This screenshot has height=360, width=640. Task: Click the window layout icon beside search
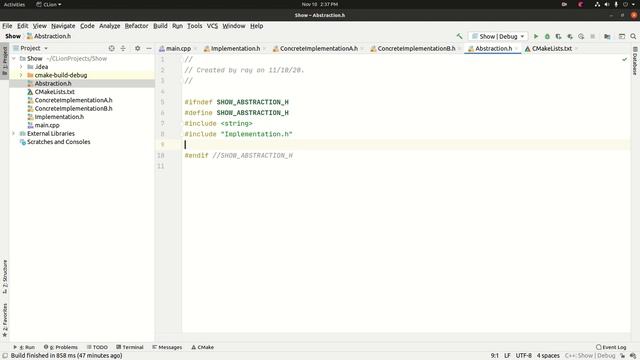click(622, 36)
